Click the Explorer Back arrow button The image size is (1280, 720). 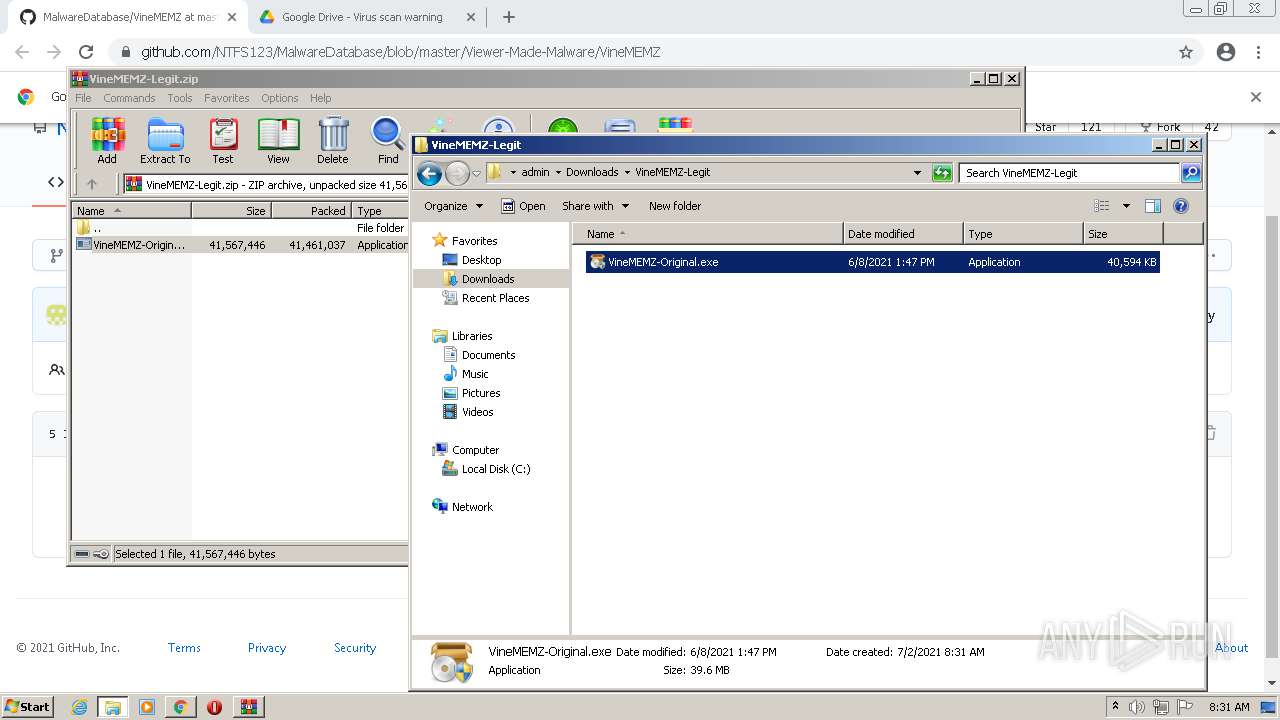429,173
